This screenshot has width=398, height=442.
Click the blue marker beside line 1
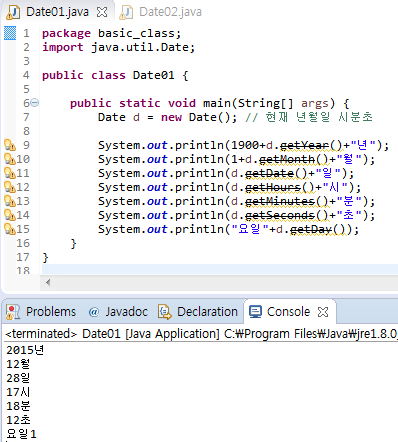[10, 33]
